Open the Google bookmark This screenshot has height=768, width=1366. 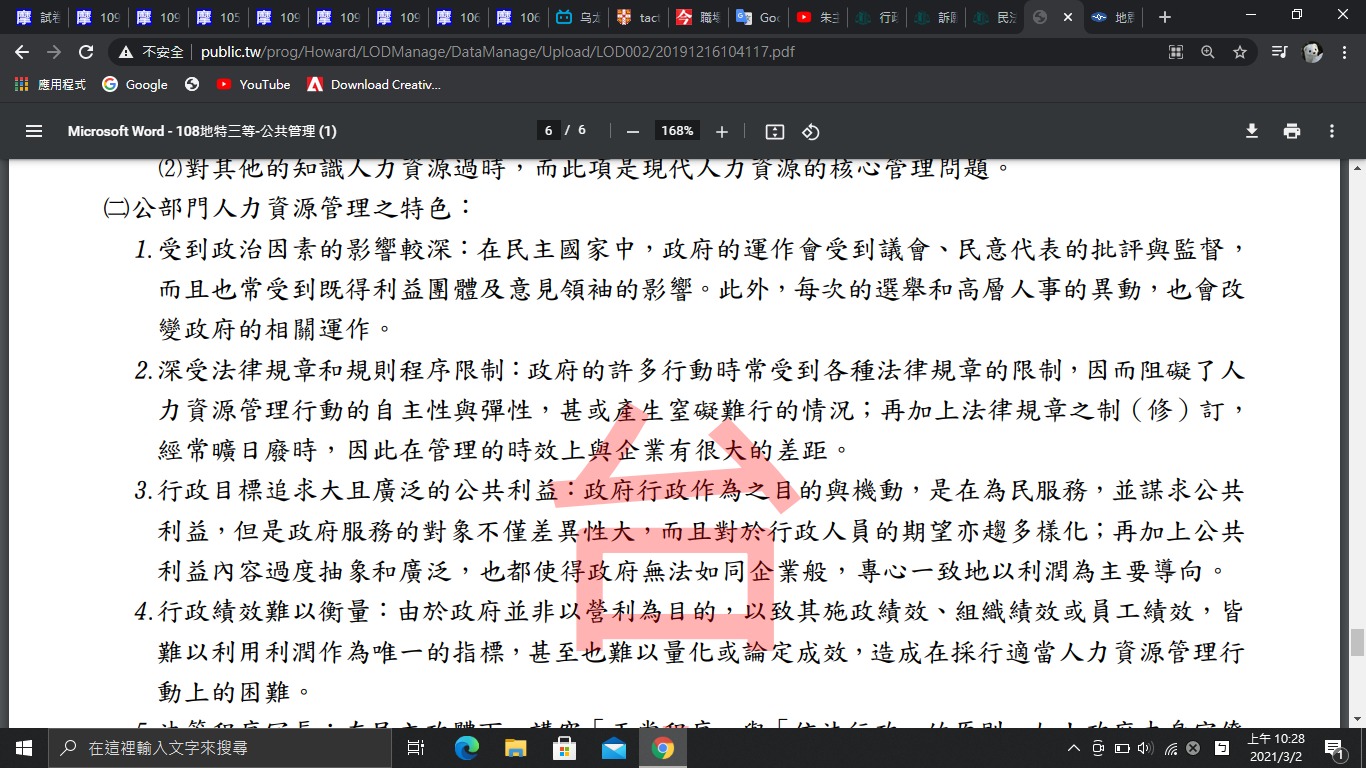135,85
